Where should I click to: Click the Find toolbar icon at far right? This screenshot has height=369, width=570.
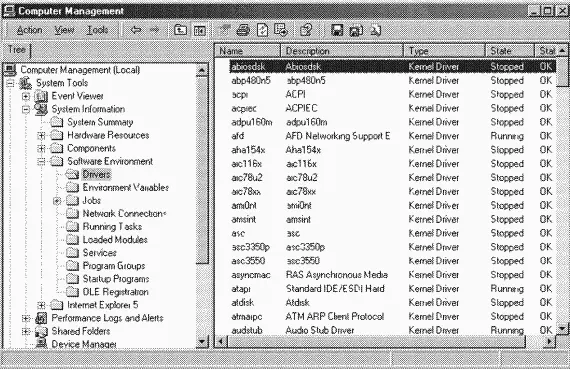click(x=375, y=30)
